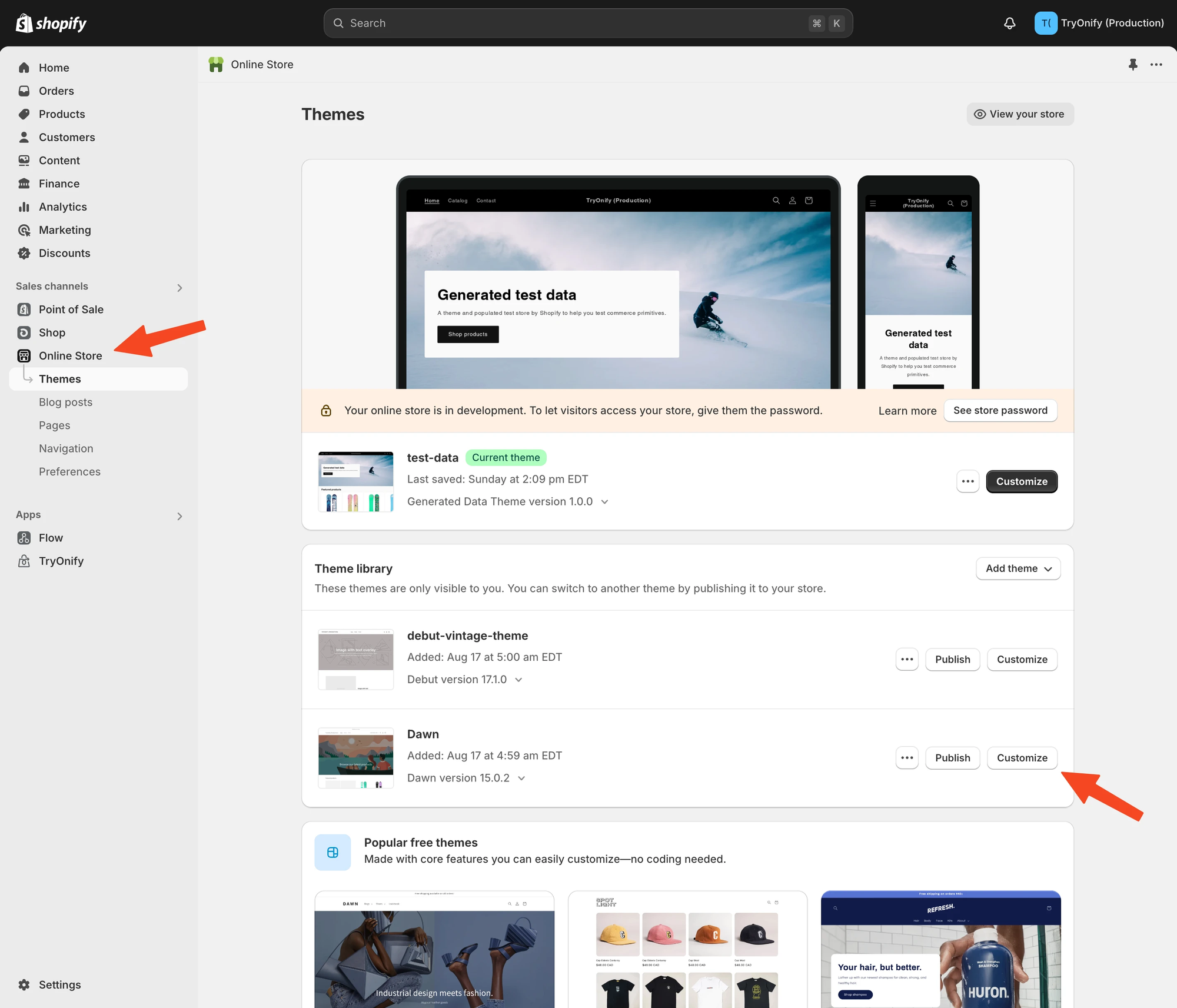Click the Content icon in sidebar

(x=24, y=161)
